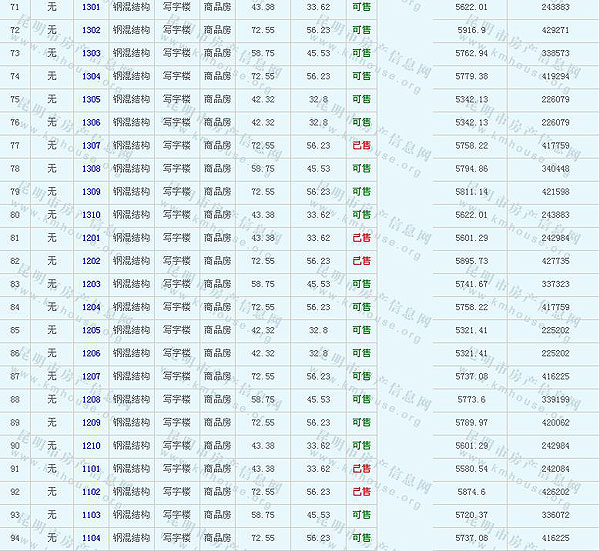The width and height of the screenshot is (600, 551).
Task: Open unit 1310 link
Action: (91, 214)
